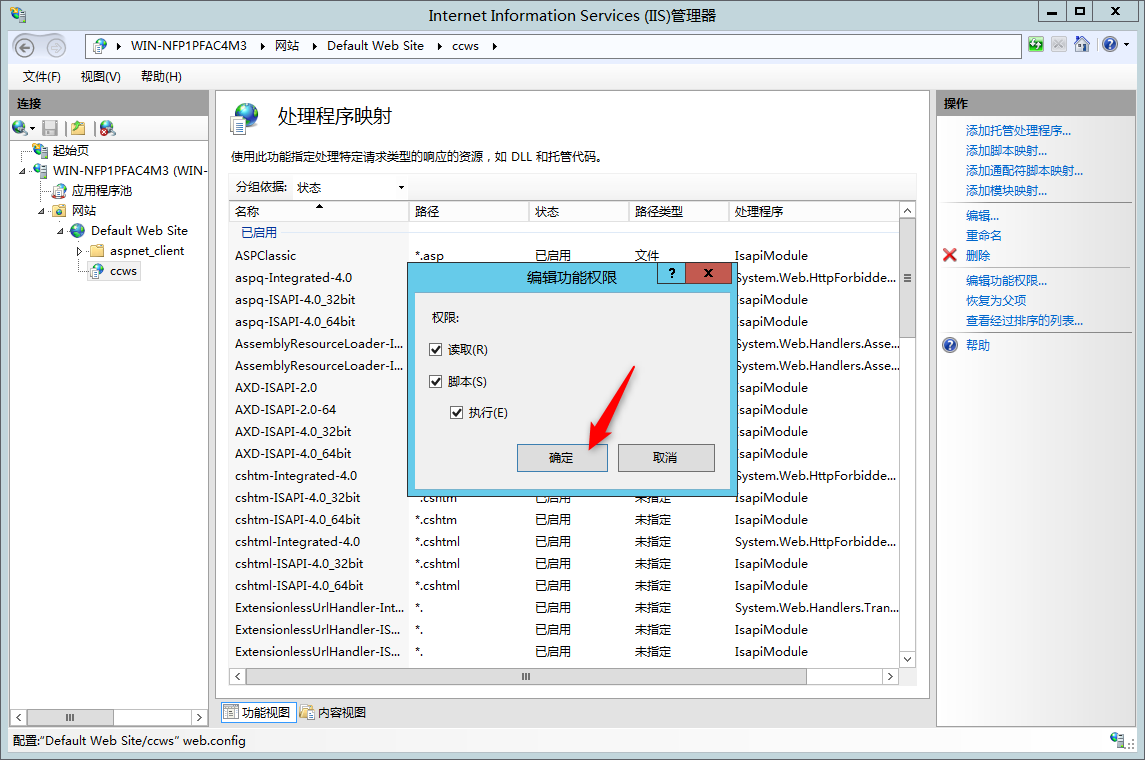Click the 处理程序映射 globe header icon

pos(245,118)
